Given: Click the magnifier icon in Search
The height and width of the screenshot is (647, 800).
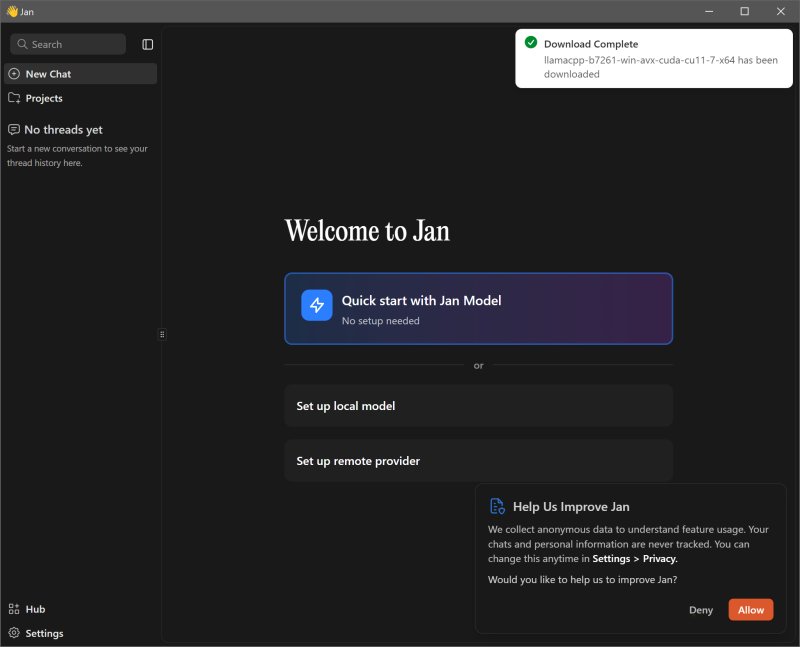Looking at the screenshot, I should [x=22, y=44].
